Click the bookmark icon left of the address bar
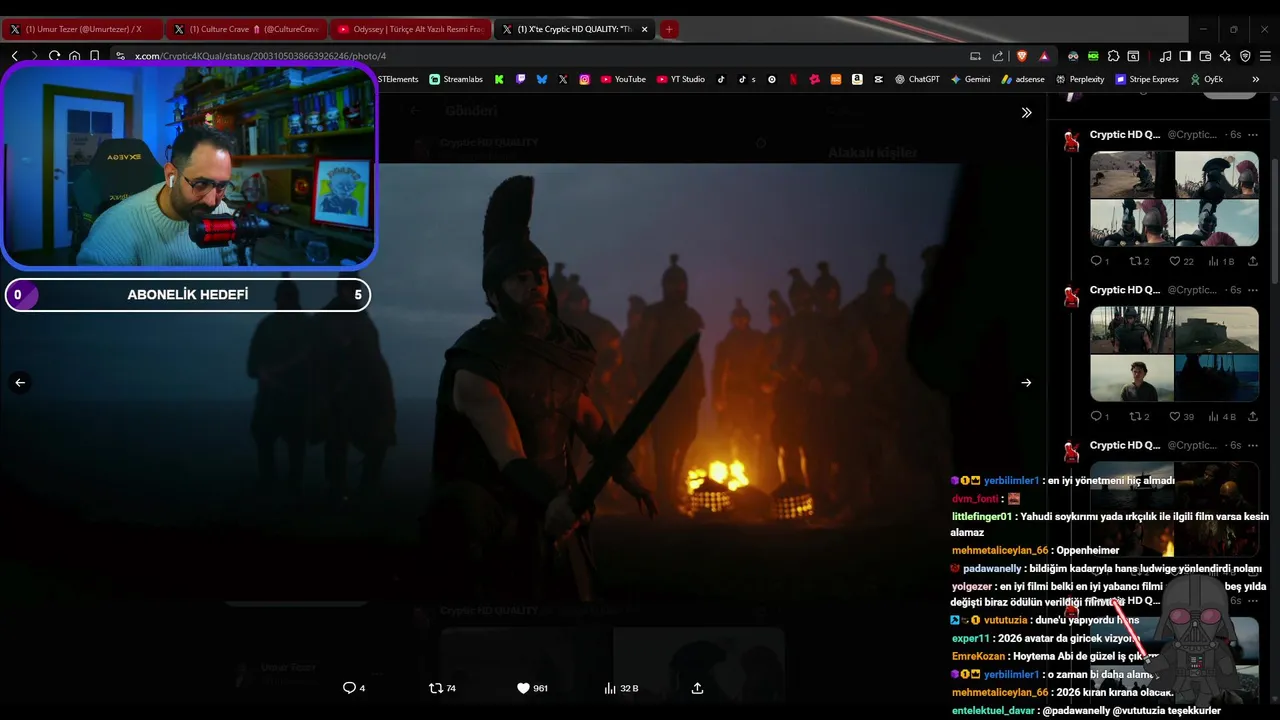The height and width of the screenshot is (720, 1280). point(94,56)
